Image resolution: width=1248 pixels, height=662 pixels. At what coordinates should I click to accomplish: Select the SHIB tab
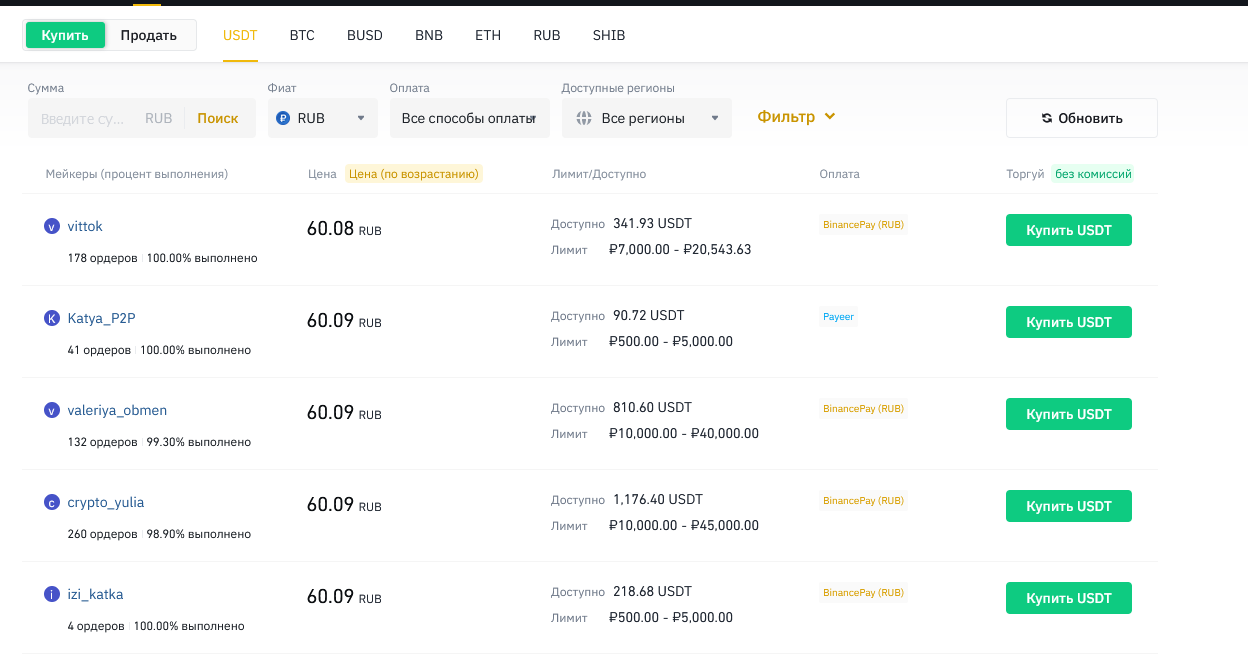tap(609, 35)
